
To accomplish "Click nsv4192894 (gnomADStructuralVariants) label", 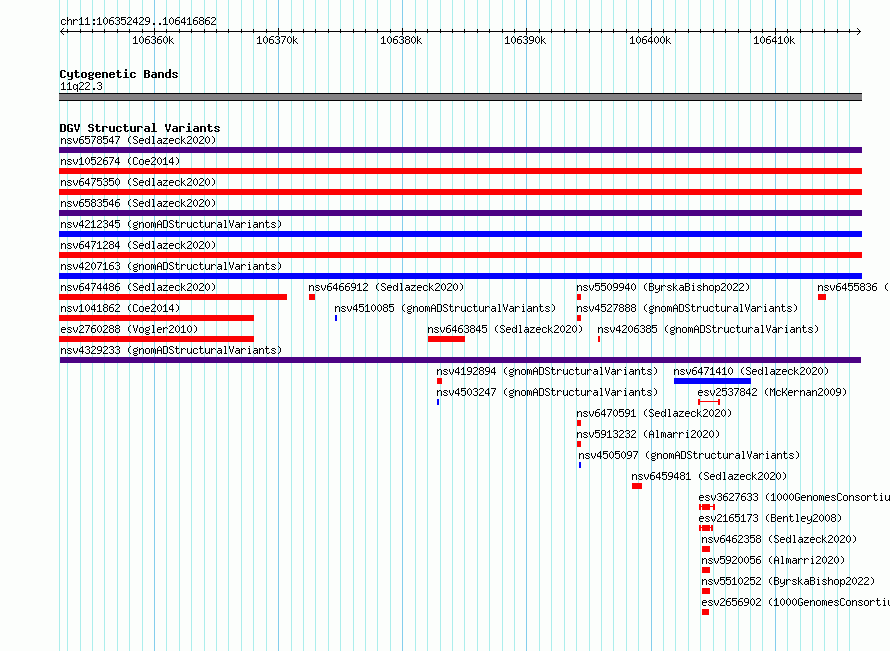I will click(547, 371).
